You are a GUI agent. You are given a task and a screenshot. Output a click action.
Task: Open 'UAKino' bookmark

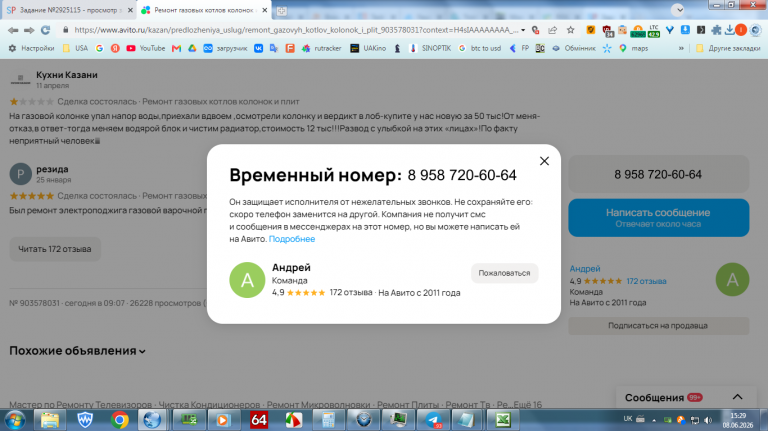[368, 48]
